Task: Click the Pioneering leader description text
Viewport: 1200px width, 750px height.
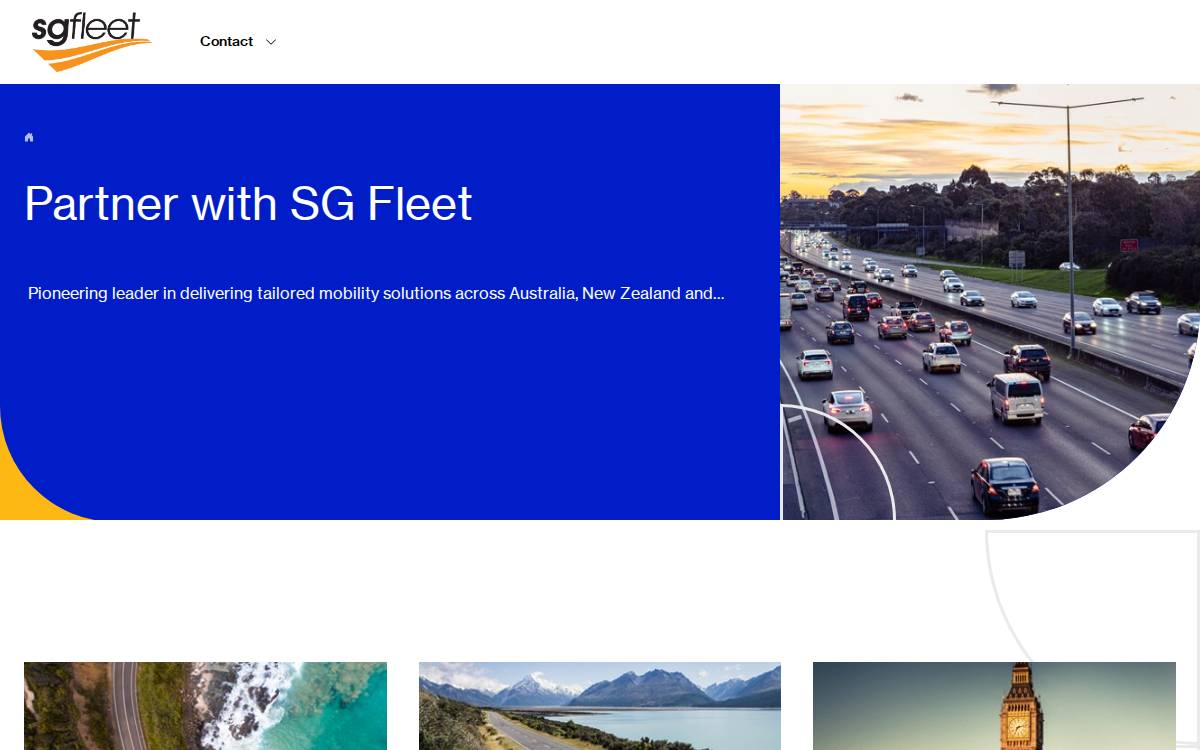Action: tap(376, 293)
